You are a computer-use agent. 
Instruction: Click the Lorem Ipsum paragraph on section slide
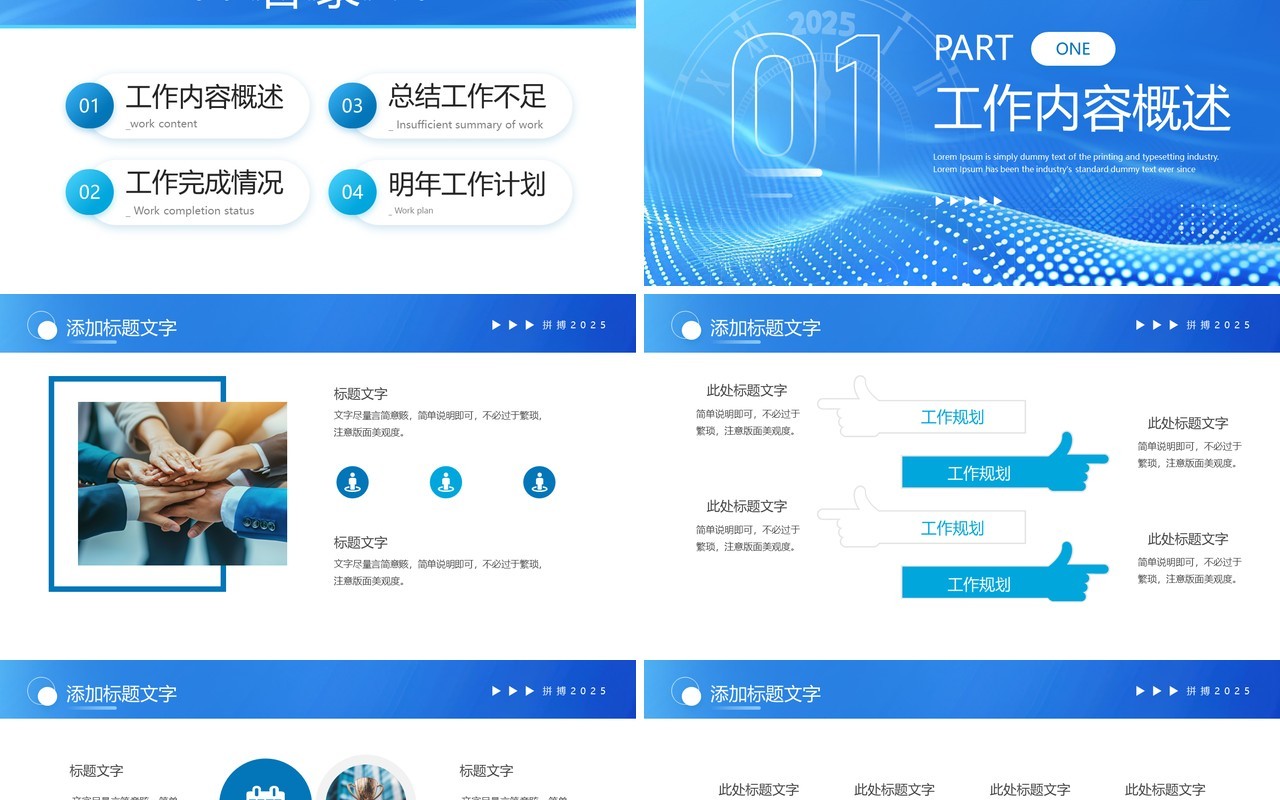[1076, 163]
